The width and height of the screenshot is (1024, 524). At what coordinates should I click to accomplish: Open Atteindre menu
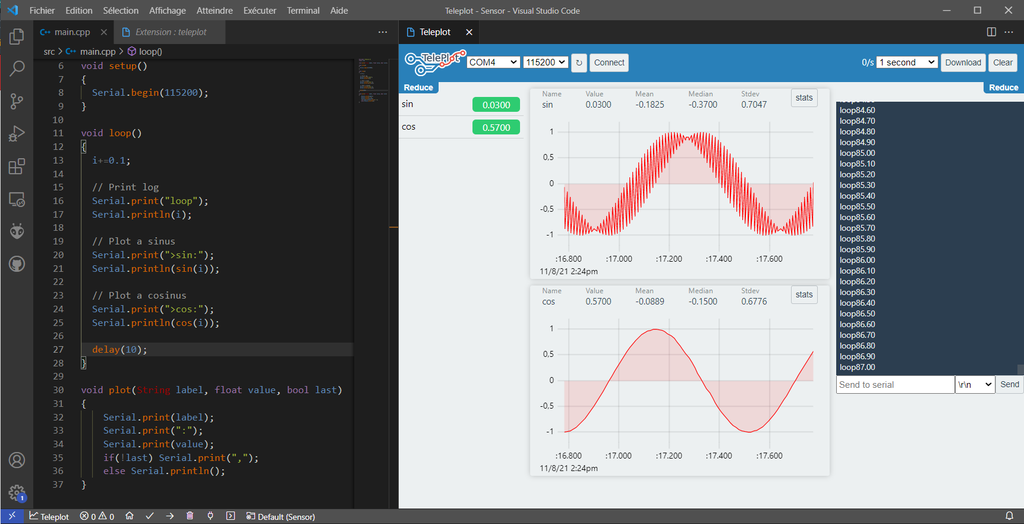tap(214, 10)
